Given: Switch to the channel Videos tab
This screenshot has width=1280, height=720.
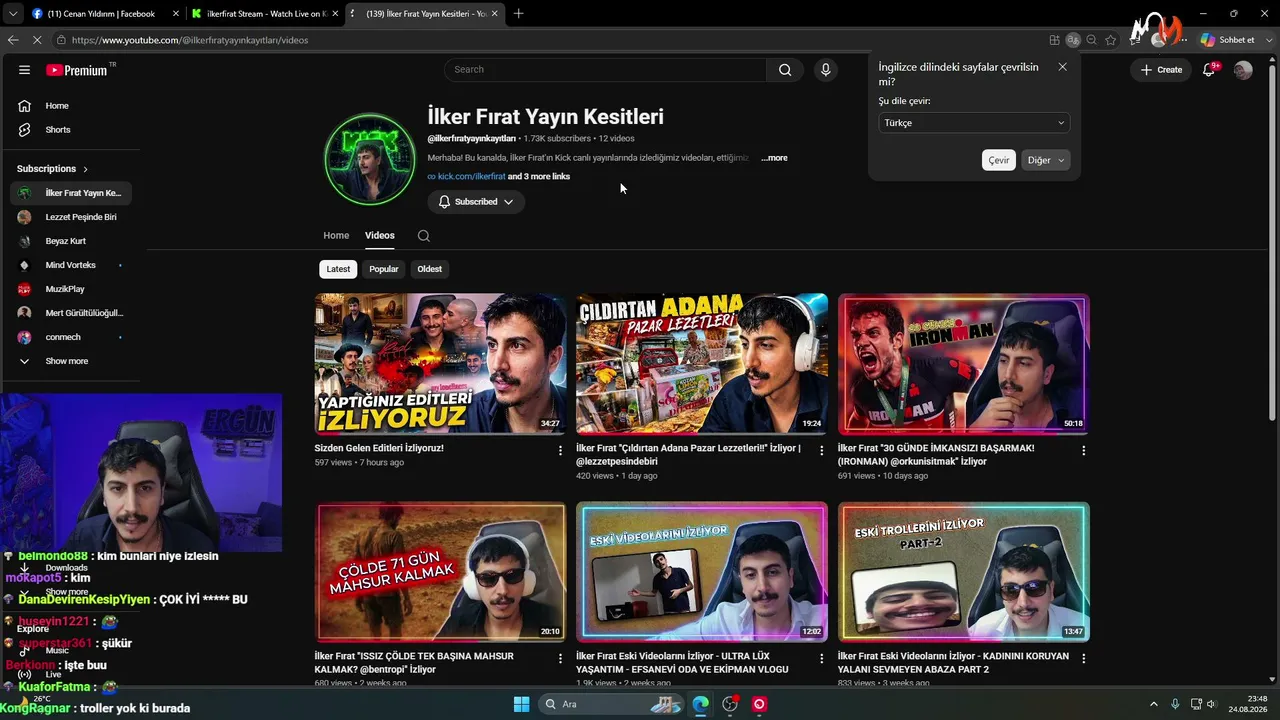Looking at the screenshot, I should [x=380, y=236].
